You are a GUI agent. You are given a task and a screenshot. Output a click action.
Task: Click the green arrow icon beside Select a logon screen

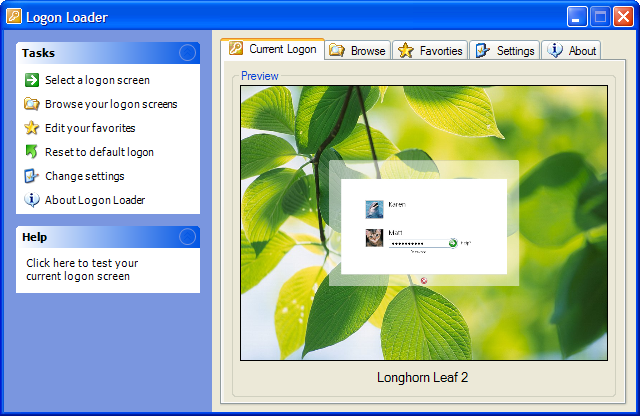(32, 80)
